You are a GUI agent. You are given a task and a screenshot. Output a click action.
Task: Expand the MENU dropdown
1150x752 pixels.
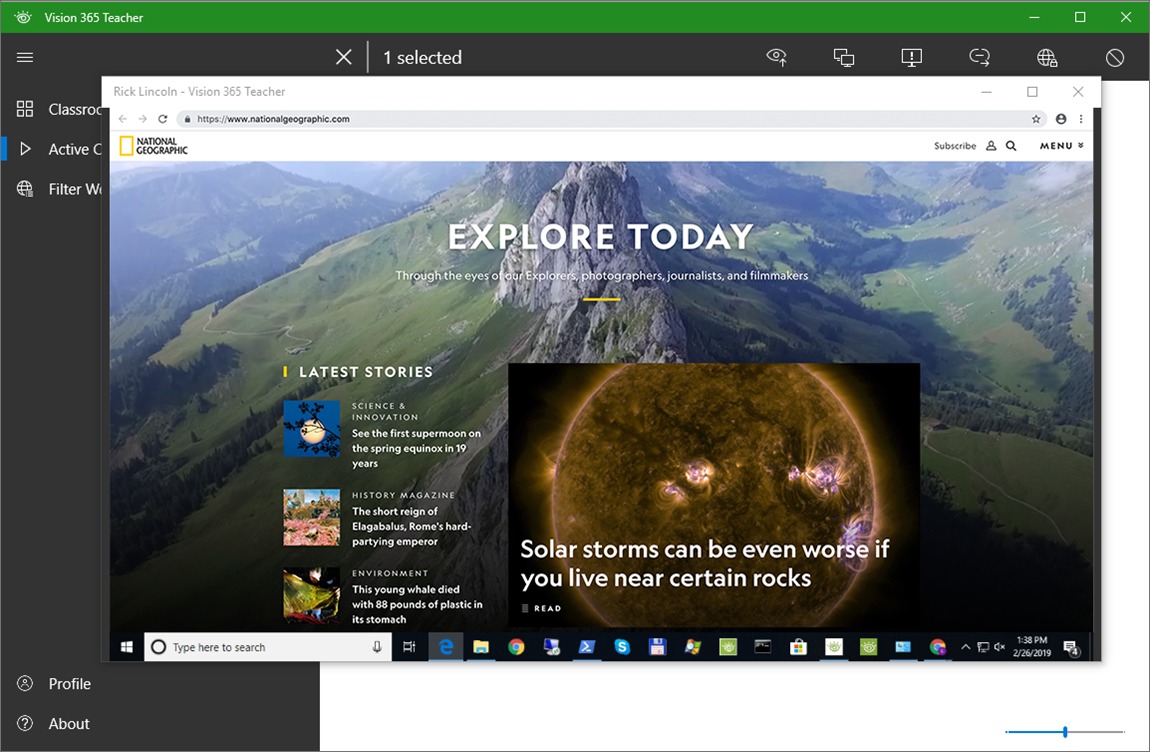[1061, 146]
